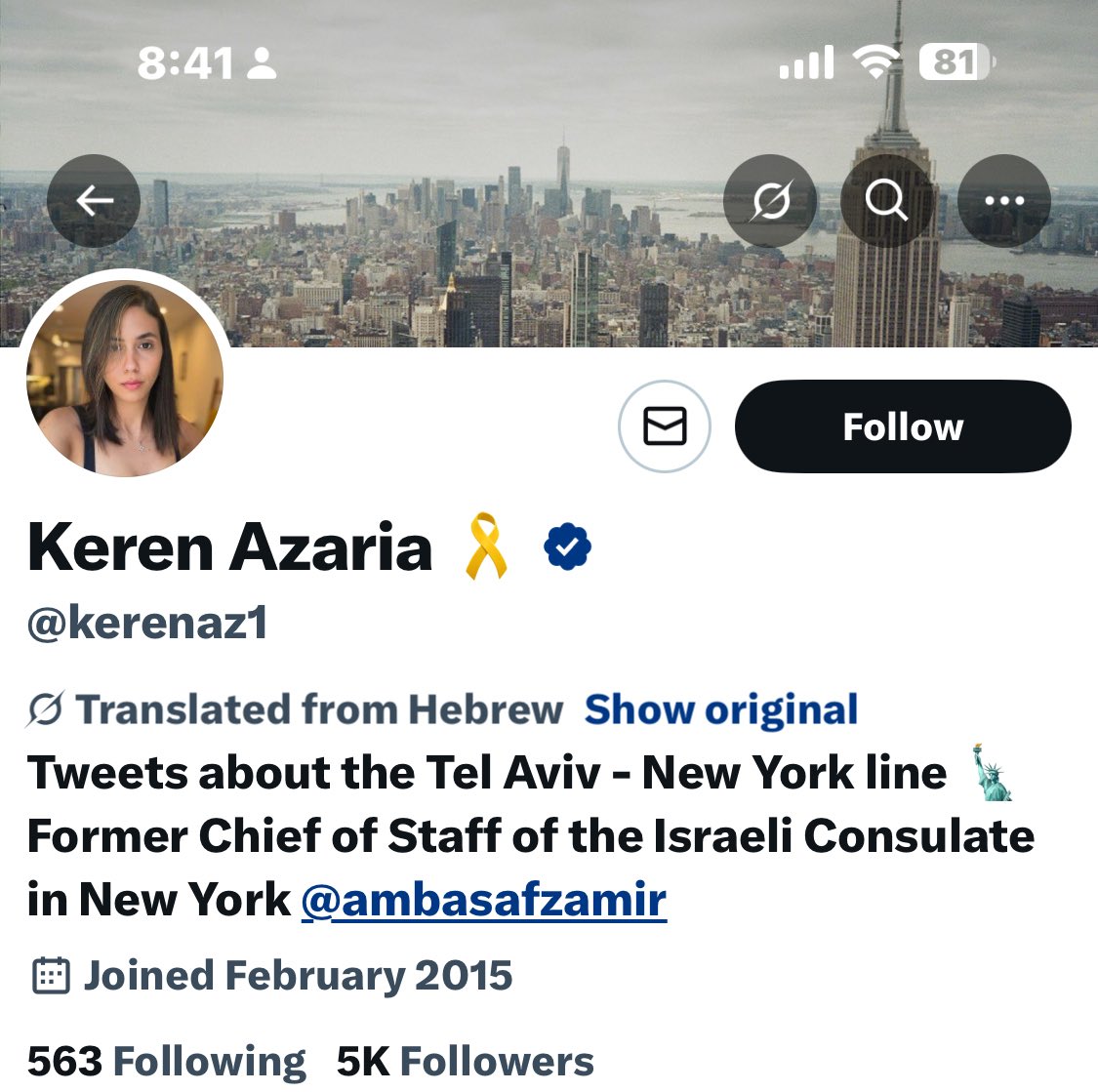Tap the envelope message icon
The width and height of the screenshot is (1098, 1092).
pos(665,425)
